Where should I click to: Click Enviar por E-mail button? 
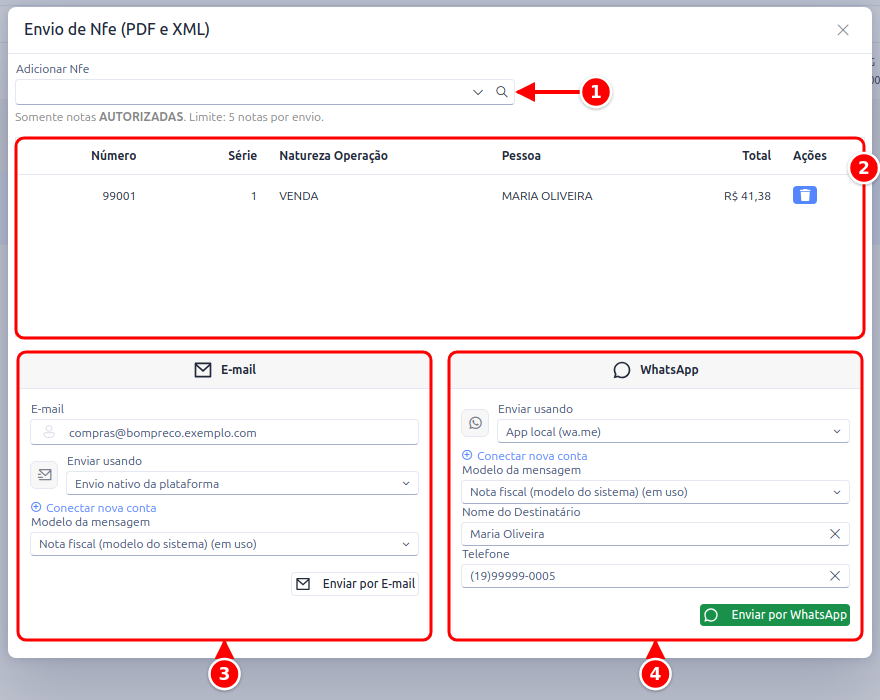coord(355,584)
